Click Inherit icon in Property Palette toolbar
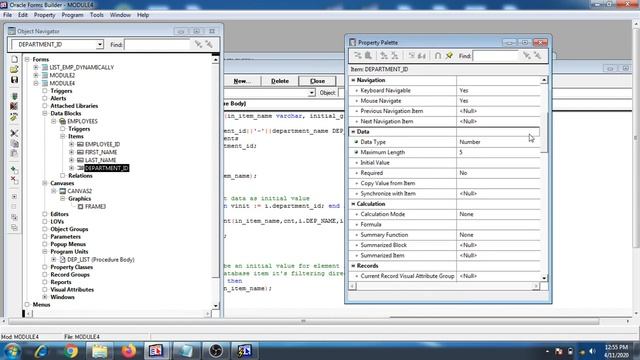This screenshot has width=640, height=360. pos(422,56)
